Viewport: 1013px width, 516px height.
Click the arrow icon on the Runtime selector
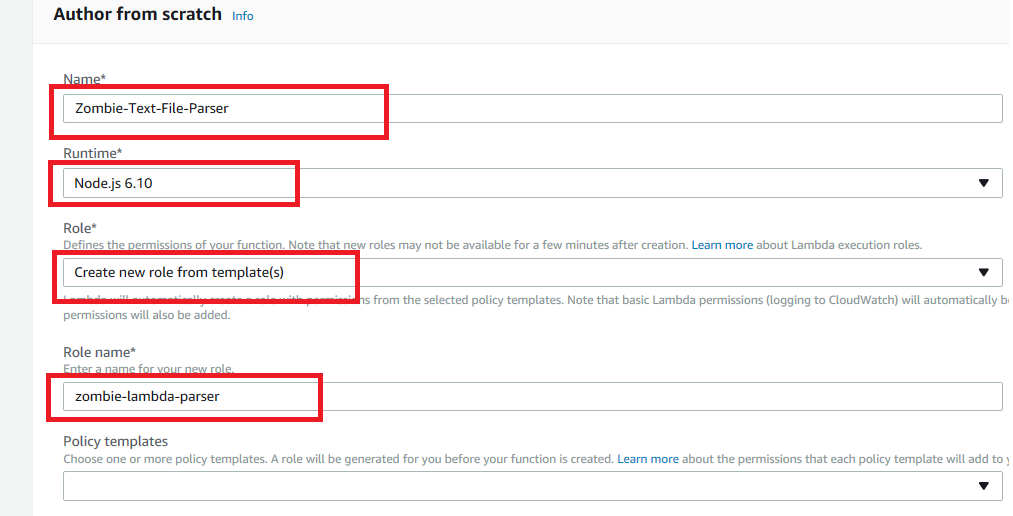983,183
